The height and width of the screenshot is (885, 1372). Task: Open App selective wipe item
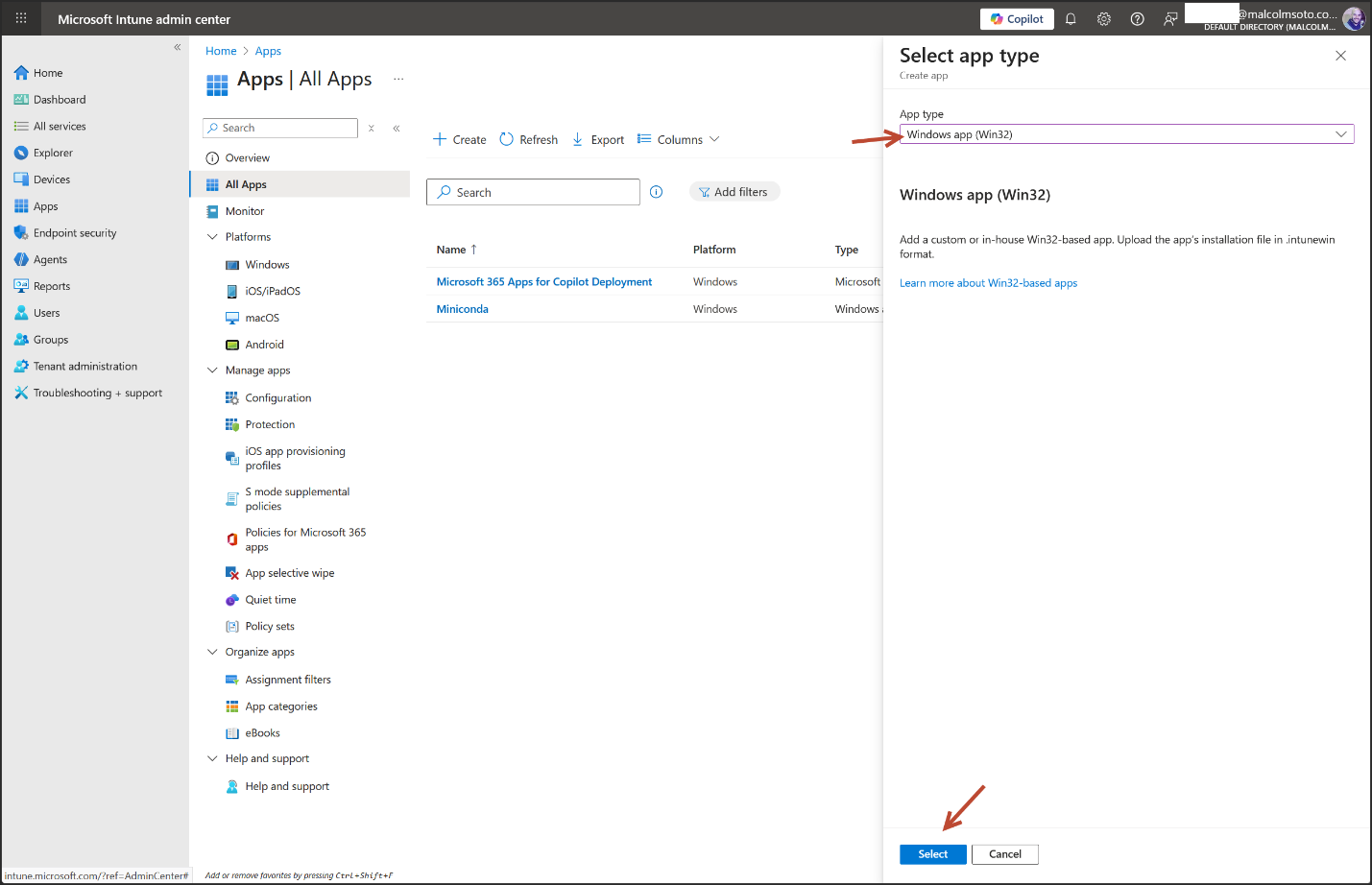(x=289, y=574)
